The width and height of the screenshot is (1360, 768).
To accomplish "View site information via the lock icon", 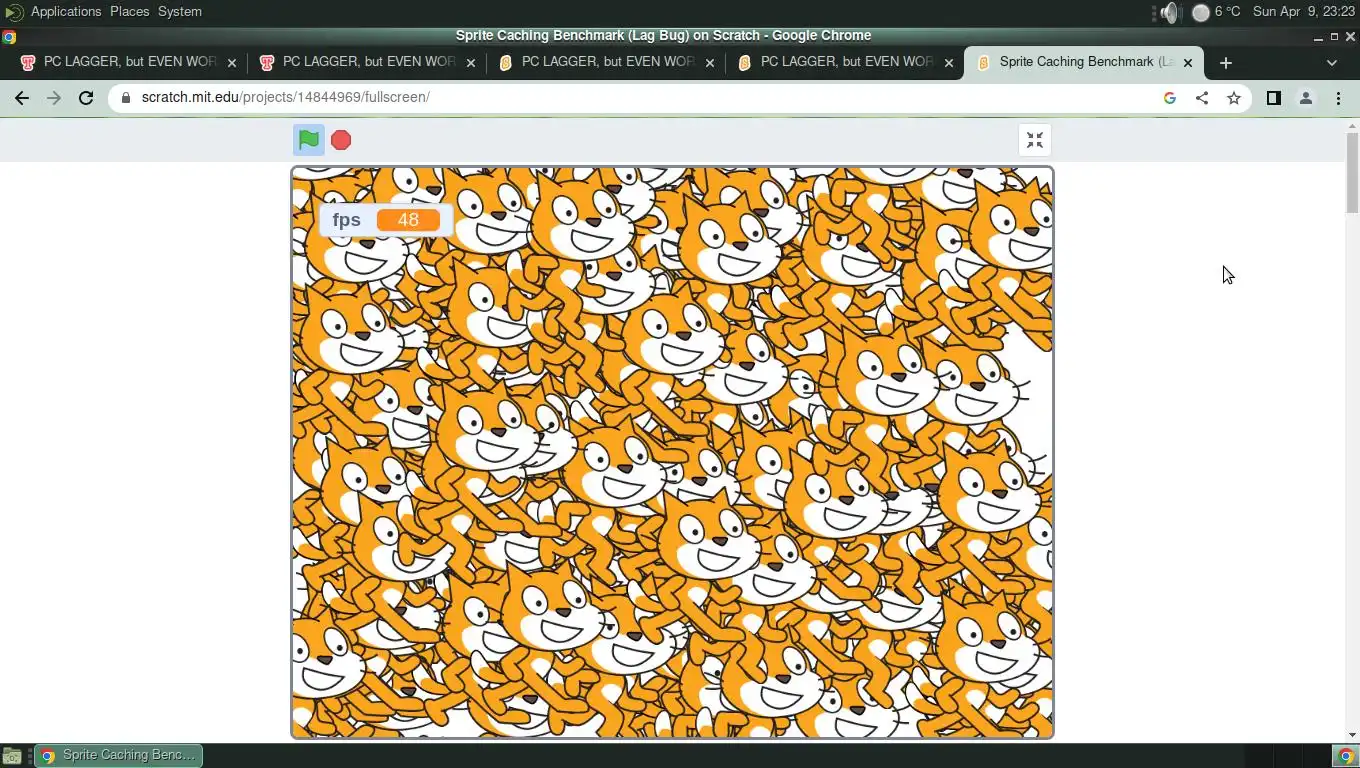I will pyautogui.click(x=126, y=98).
